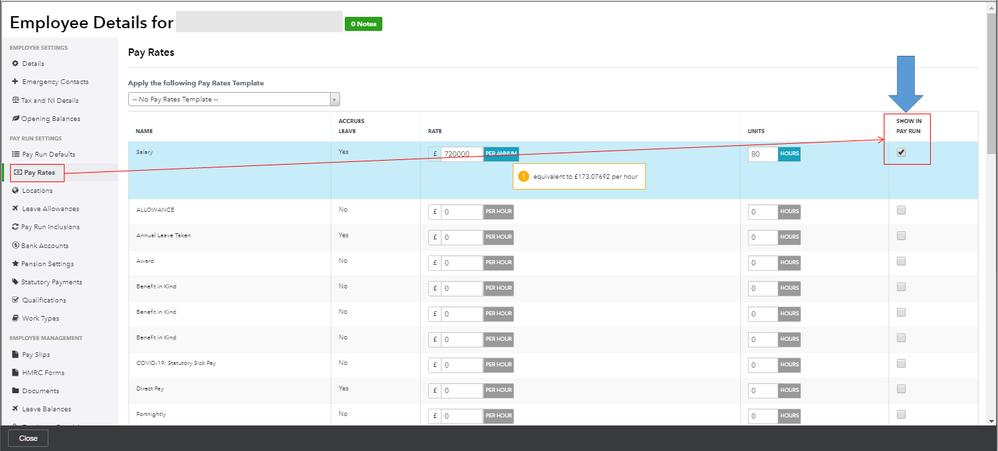Screen dimensions: 998x451
Task: Open the Pay Rates Template dropdown
Action: [234, 99]
